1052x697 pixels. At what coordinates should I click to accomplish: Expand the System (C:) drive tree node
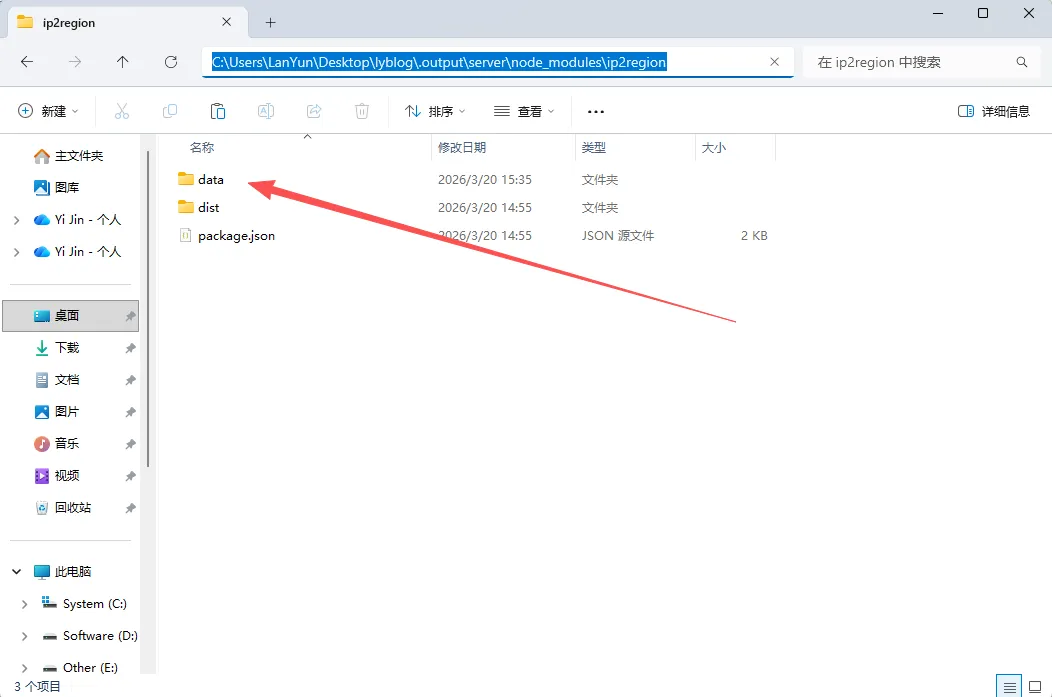click(x=25, y=604)
